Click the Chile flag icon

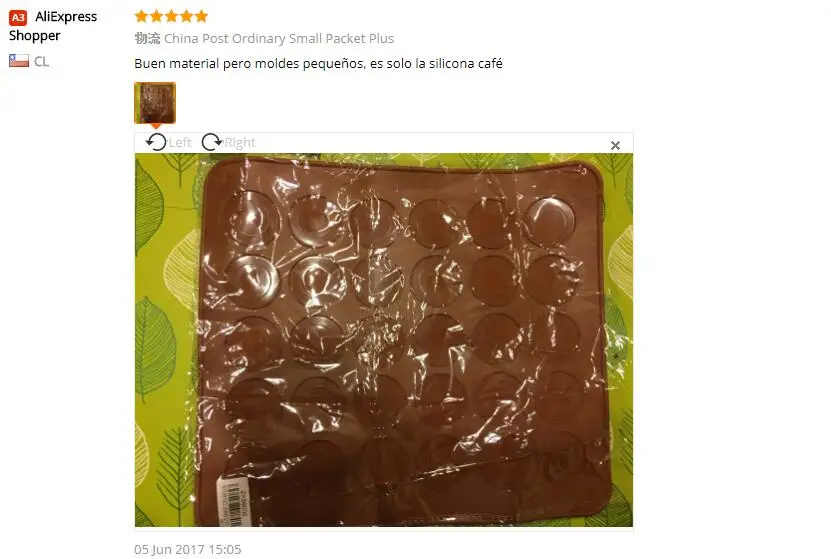click(19, 60)
